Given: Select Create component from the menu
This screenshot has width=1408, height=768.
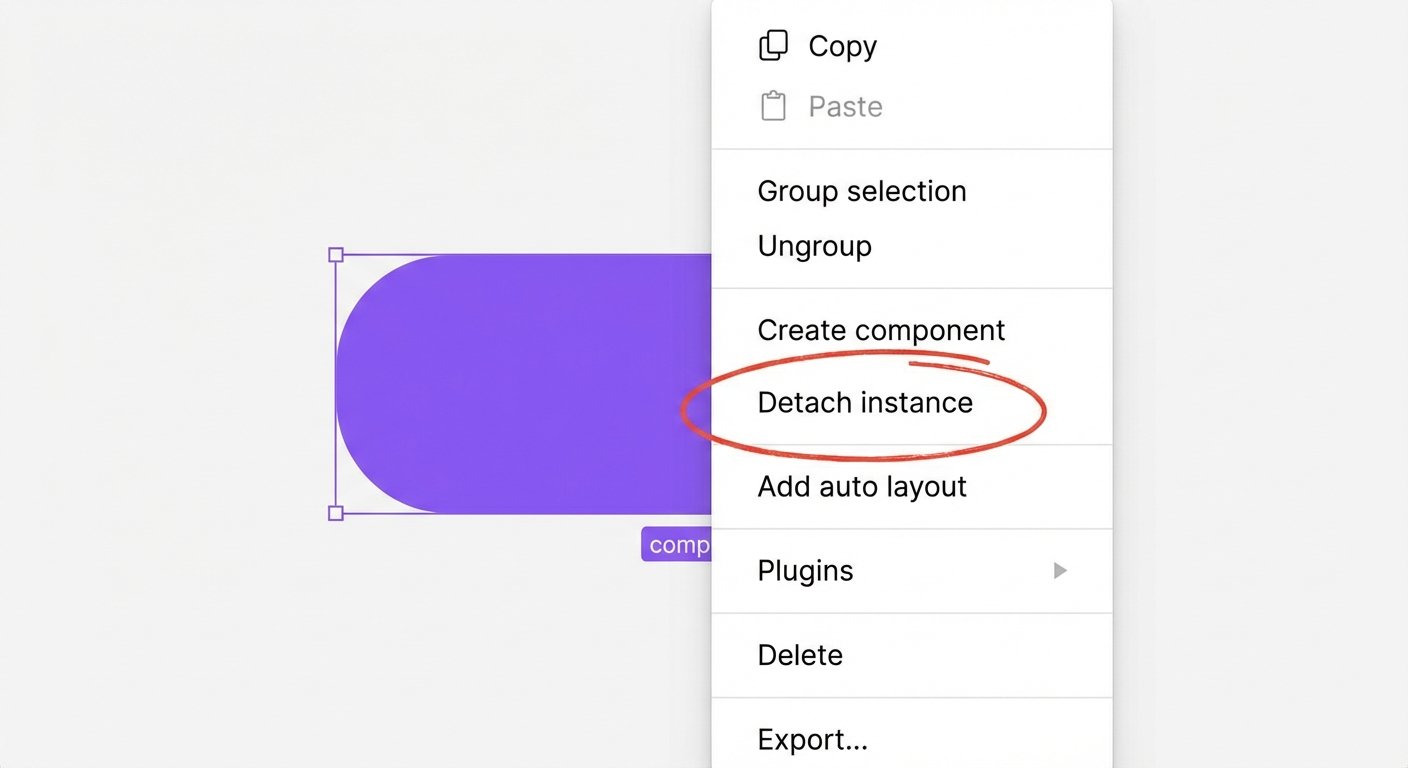Looking at the screenshot, I should pos(880,330).
